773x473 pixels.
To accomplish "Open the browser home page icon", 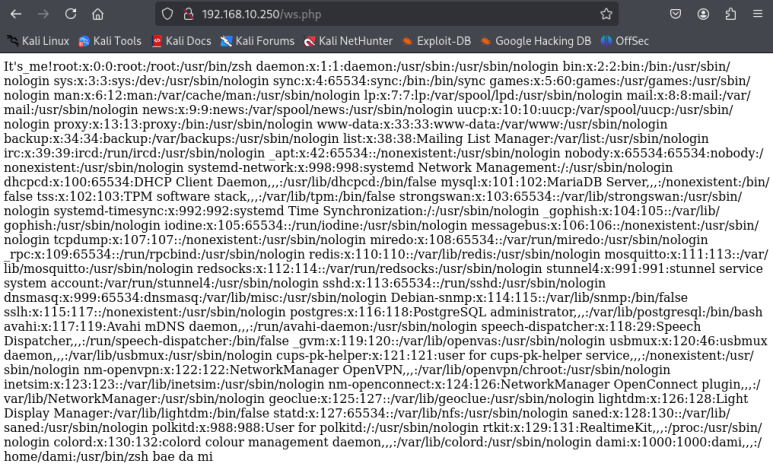I will 98,14.
